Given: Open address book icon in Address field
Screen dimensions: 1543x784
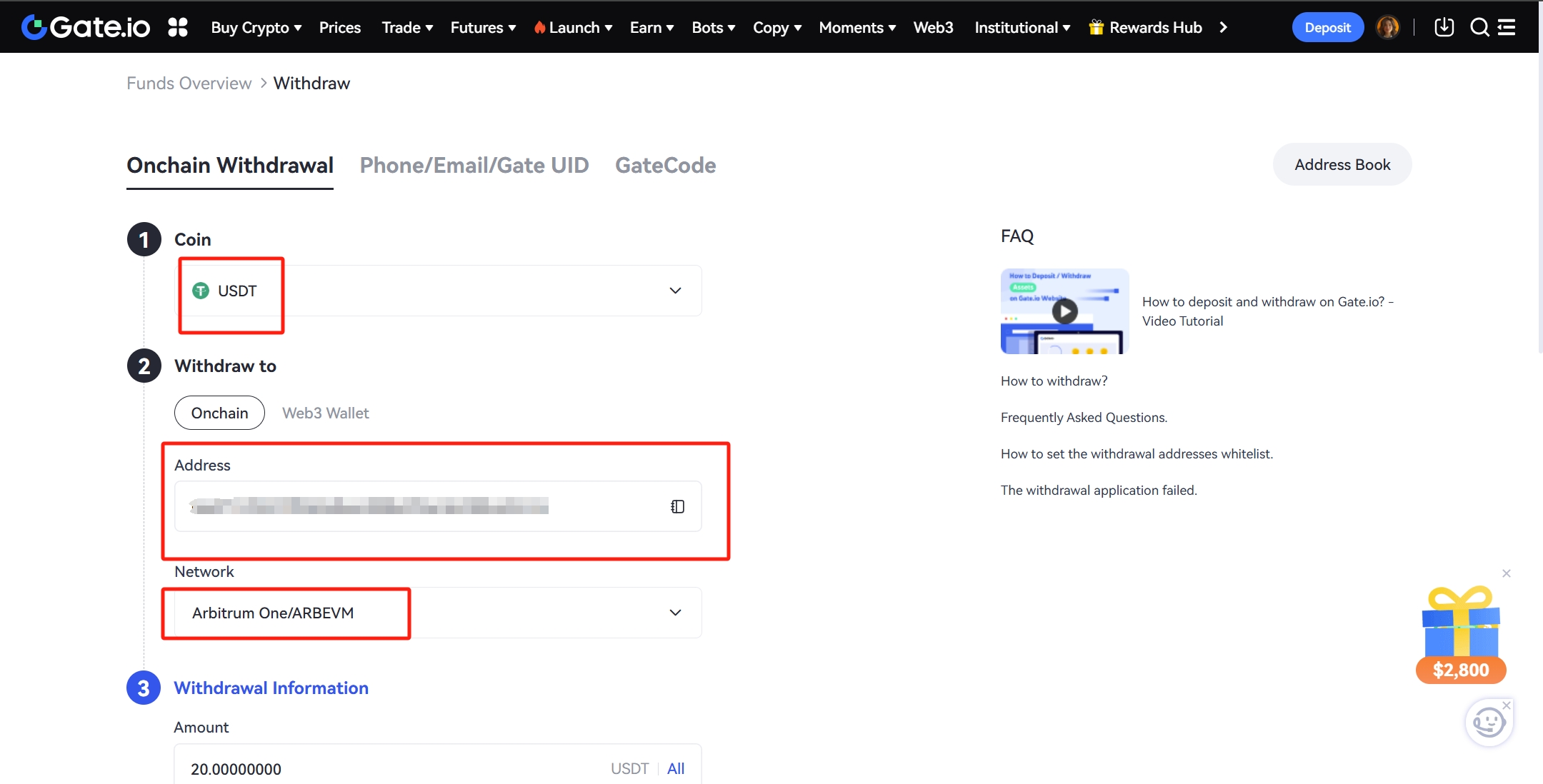Looking at the screenshot, I should pos(677,506).
